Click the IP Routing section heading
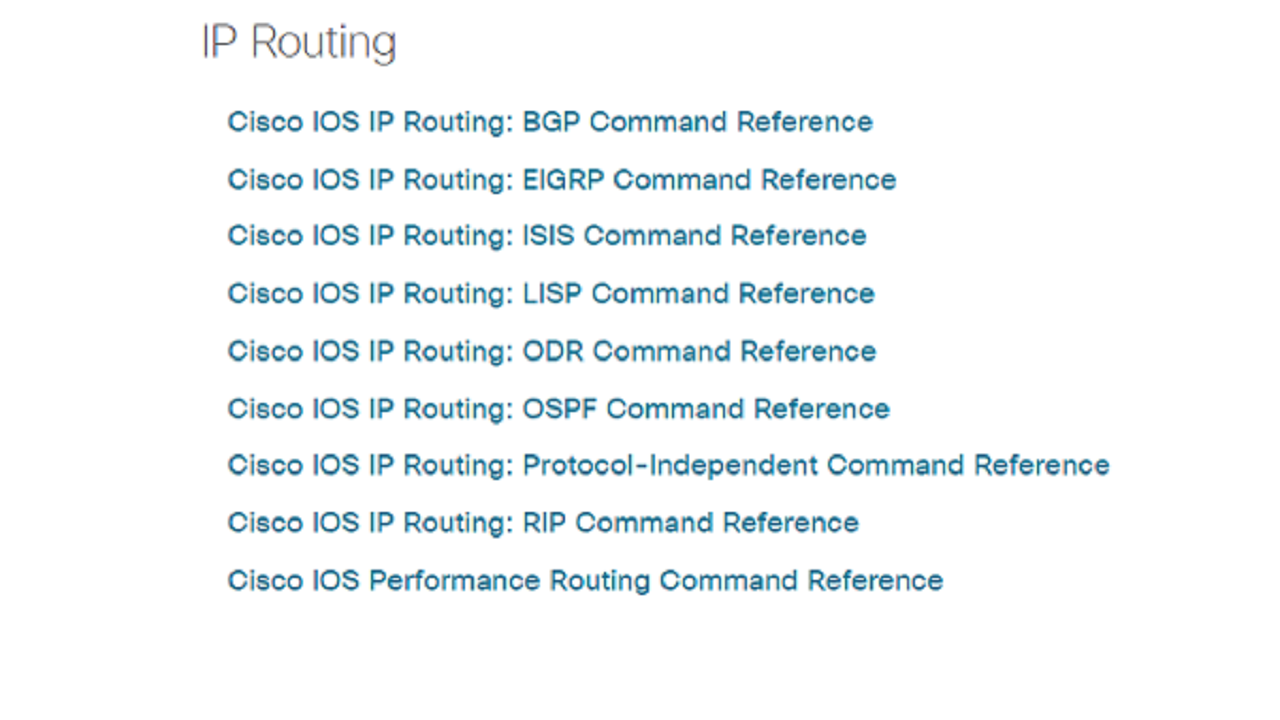Viewport: 1280px width, 720px height. pos(299,43)
